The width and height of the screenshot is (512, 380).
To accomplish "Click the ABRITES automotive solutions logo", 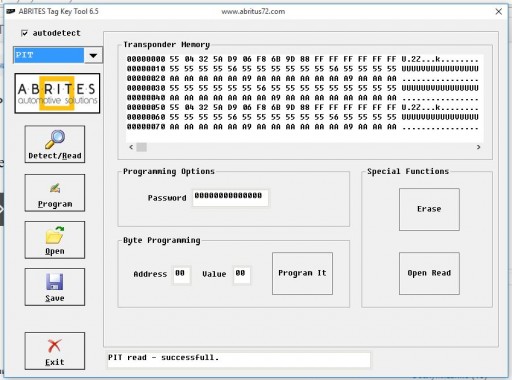I will 57,93.
